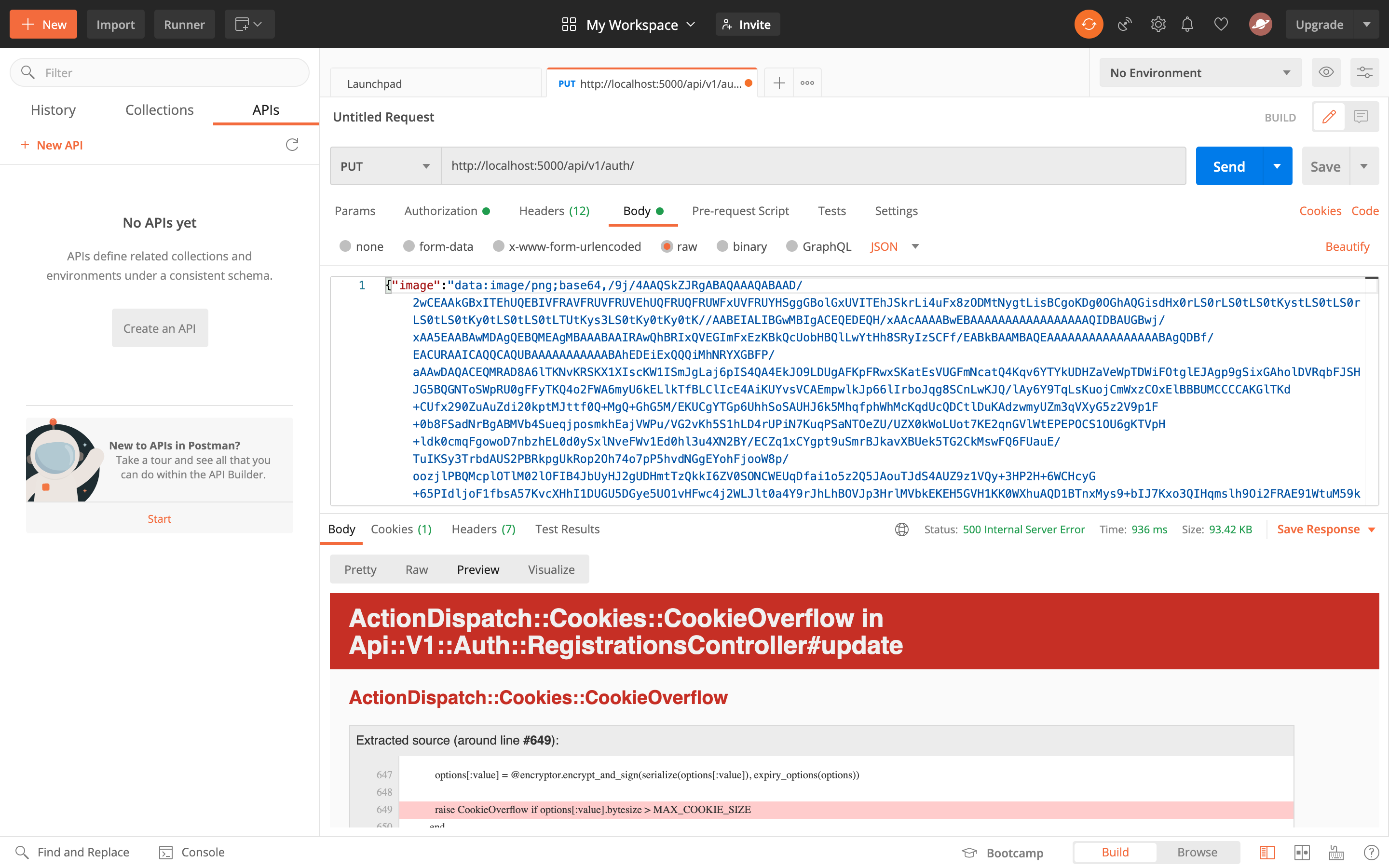Open keyboard shortcuts icon
Screen dimensions: 1389x868
click(1336, 853)
